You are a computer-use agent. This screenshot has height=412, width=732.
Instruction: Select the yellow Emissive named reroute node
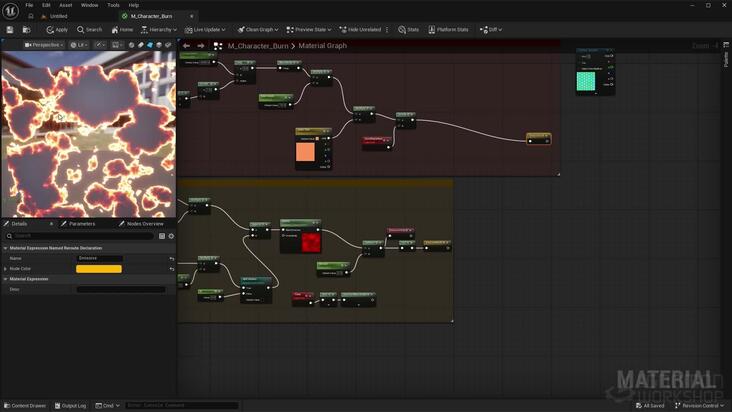click(539, 139)
